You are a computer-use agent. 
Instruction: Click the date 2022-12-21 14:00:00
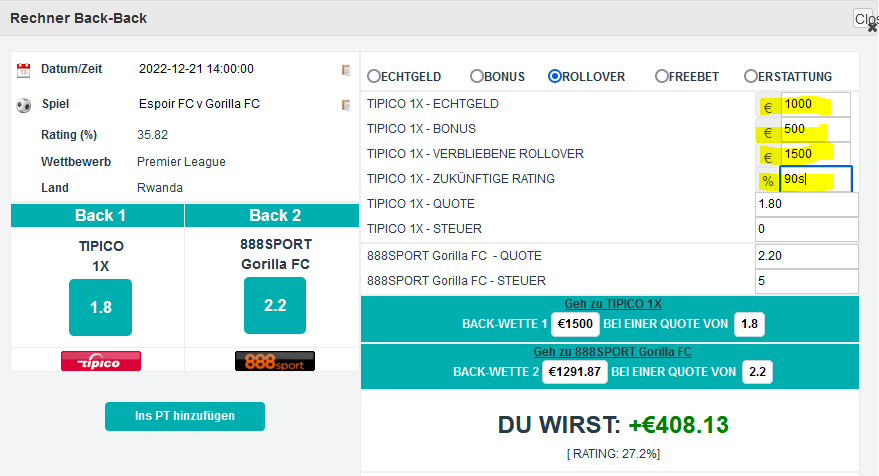coord(196,69)
